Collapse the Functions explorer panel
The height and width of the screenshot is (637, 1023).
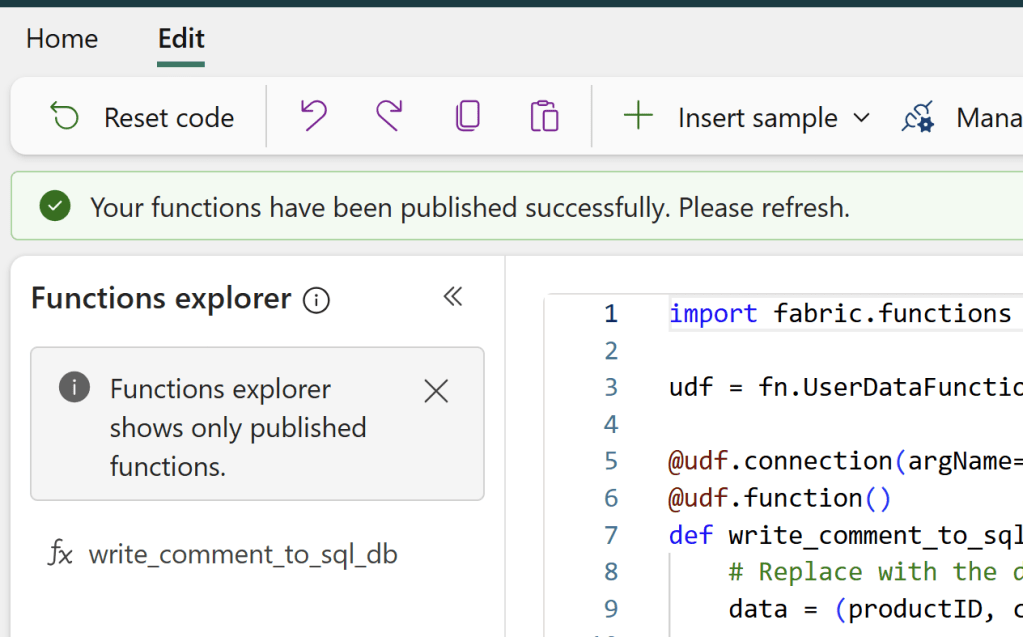pyautogui.click(x=453, y=297)
